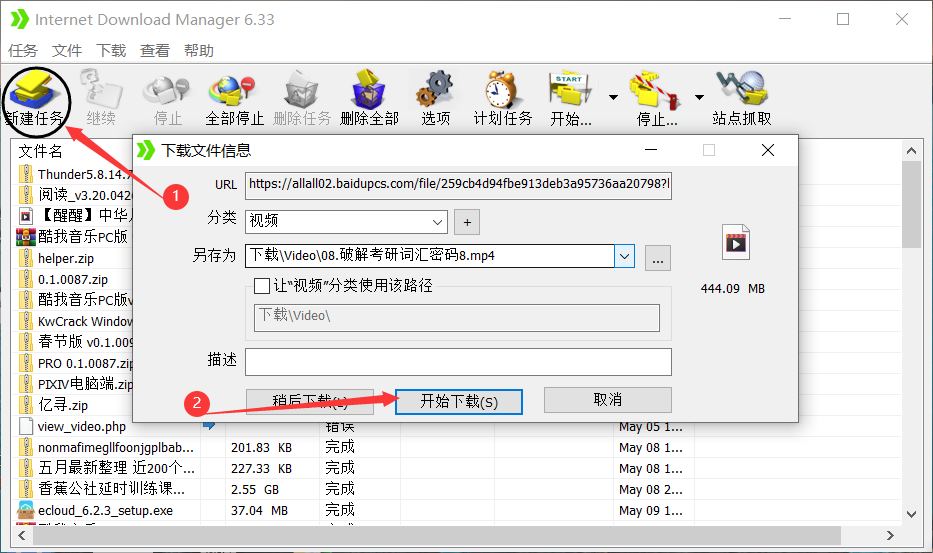Click the horizontal scrollbar thumb of the list
This screenshot has width=933, height=553.
437,535
